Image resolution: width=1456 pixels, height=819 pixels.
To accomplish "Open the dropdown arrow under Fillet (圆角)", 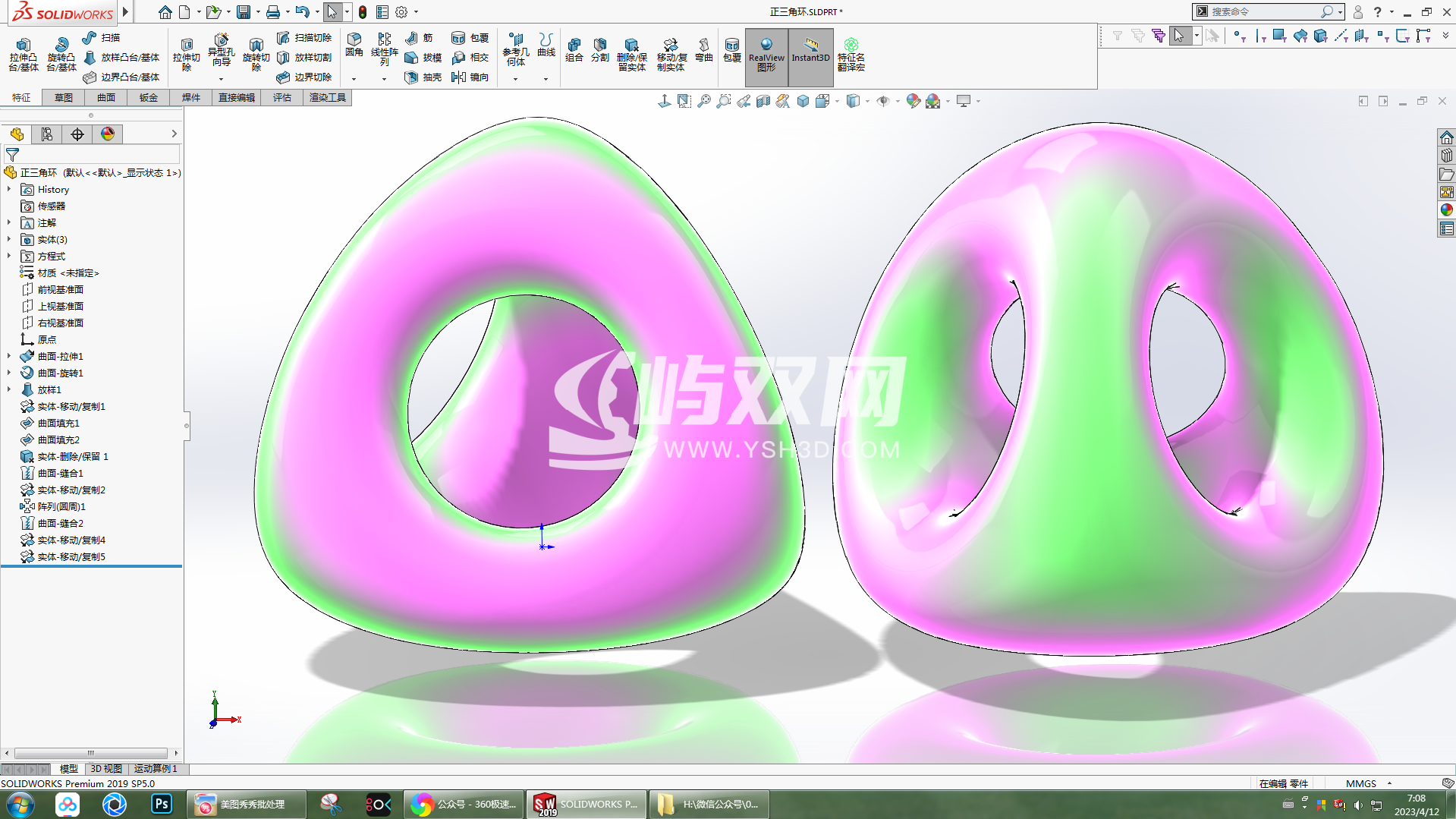I will pyautogui.click(x=354, y=79).
